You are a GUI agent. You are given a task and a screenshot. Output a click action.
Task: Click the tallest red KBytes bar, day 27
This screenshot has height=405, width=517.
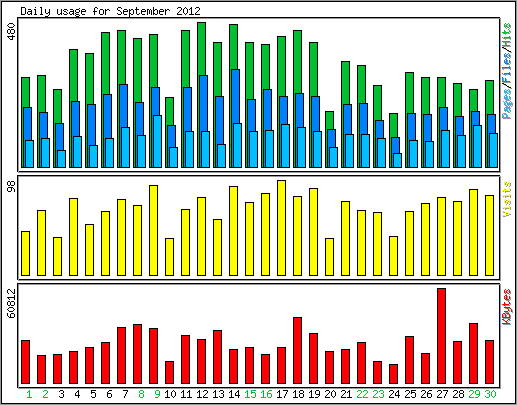(x=441, y=336)
